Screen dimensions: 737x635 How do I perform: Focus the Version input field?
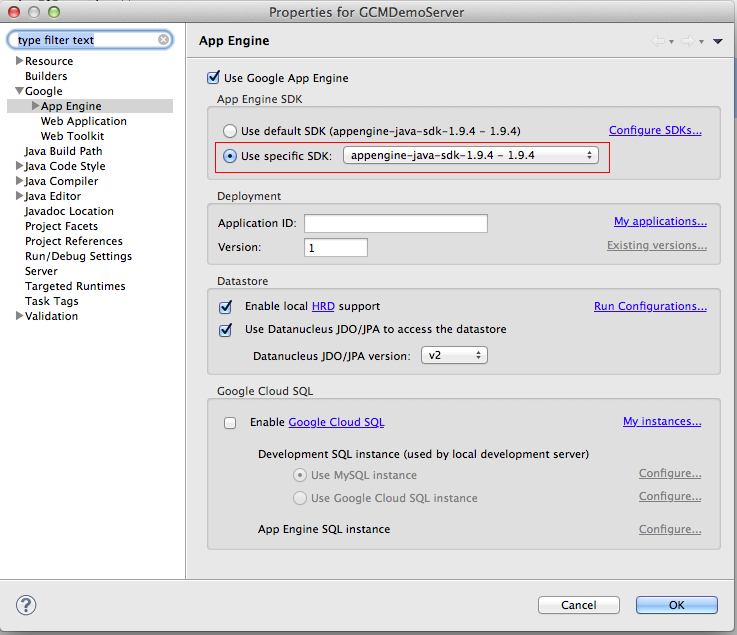(x=336, y=247)
